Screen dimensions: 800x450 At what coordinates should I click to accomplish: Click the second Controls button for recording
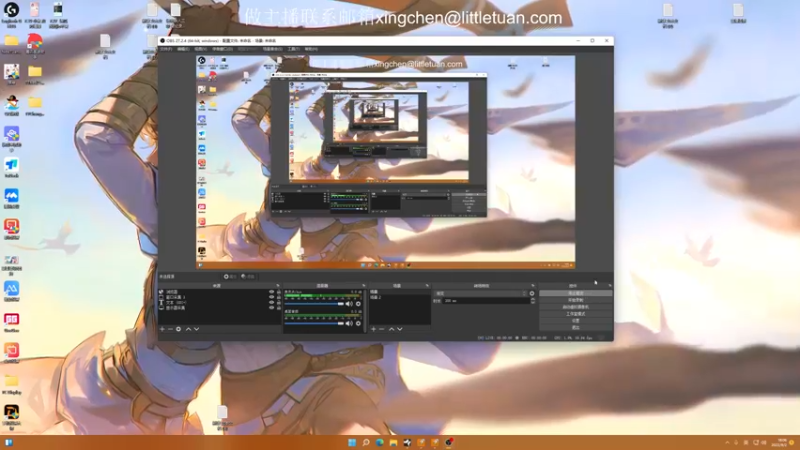coord(576,300)
